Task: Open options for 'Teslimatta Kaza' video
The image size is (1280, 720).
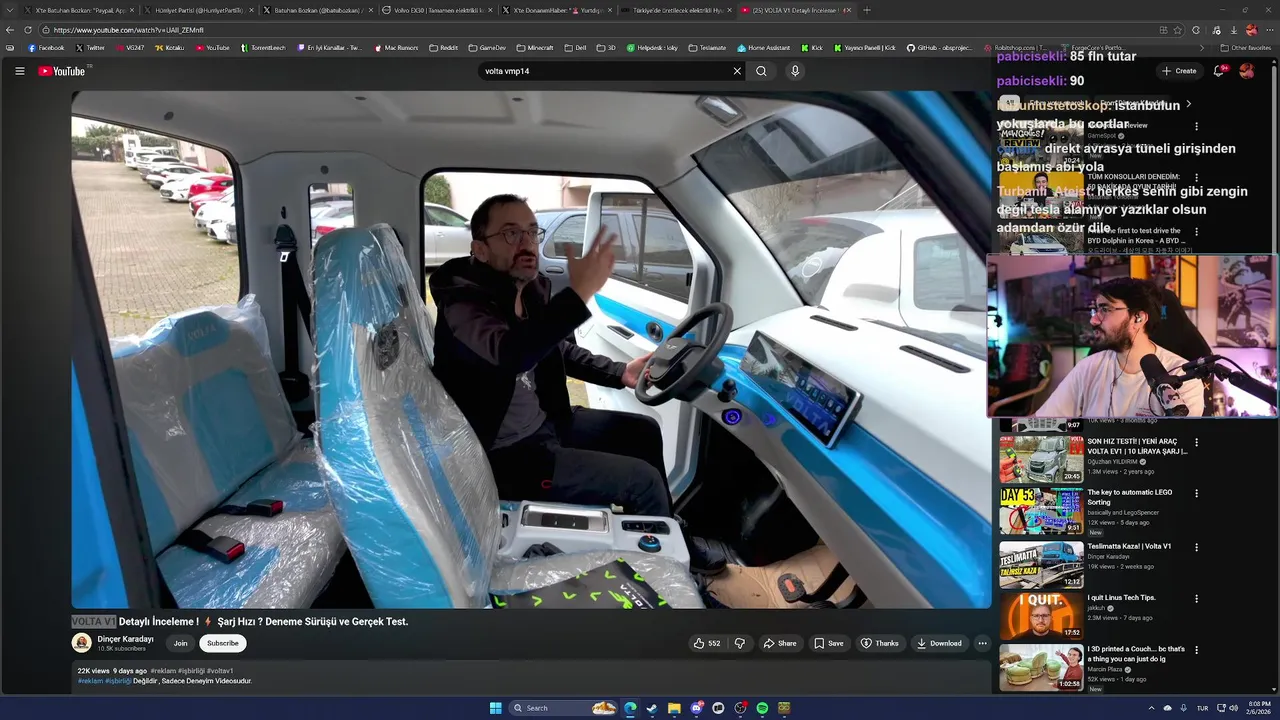Action: tap(1196, 547)
